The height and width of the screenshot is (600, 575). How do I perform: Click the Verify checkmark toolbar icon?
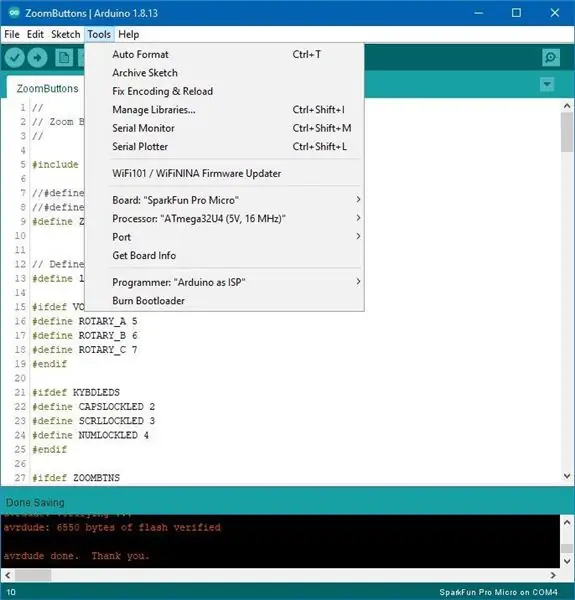coord(15,58)
